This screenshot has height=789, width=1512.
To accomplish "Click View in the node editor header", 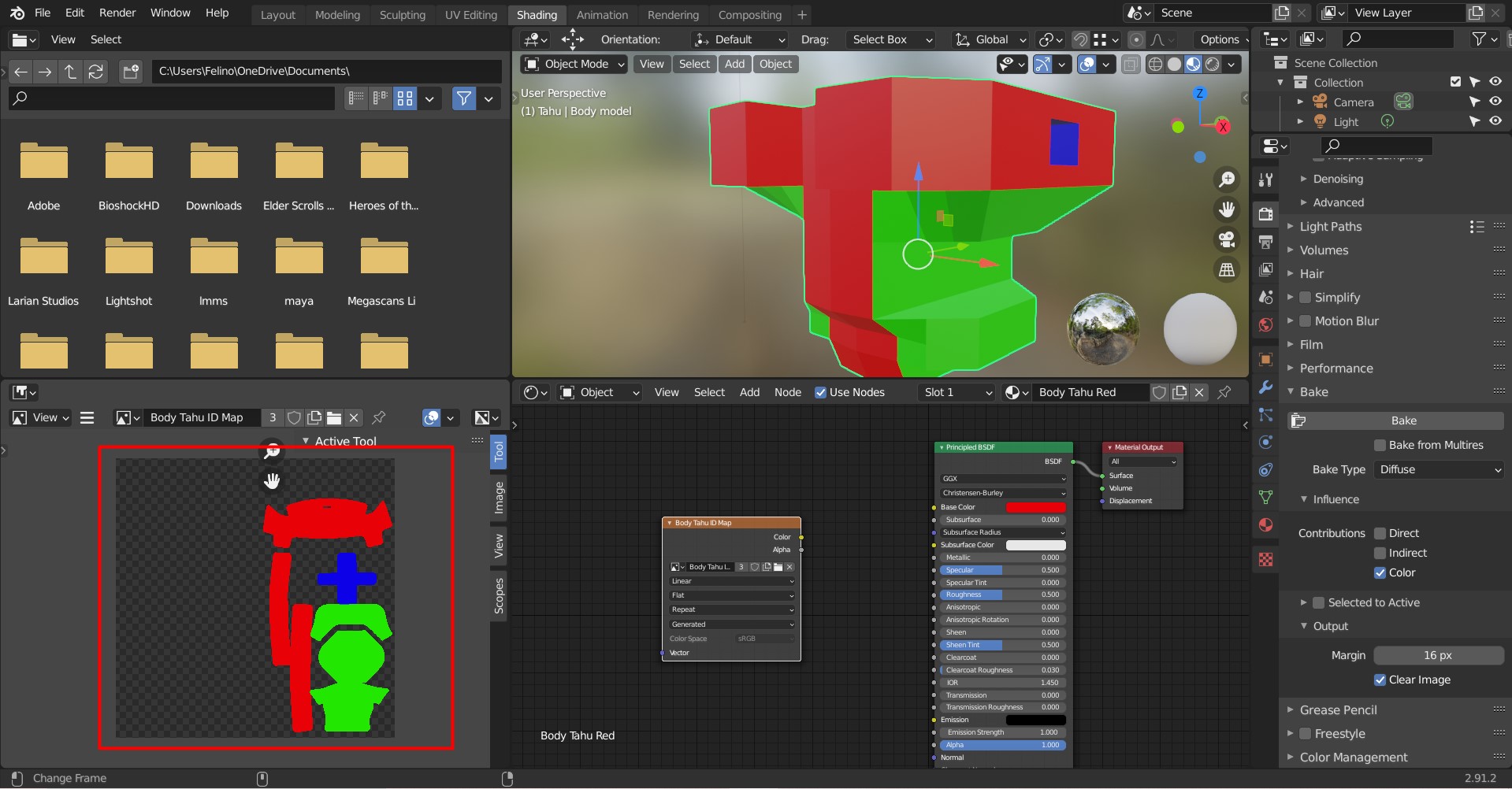I will [x=667, y=392].
